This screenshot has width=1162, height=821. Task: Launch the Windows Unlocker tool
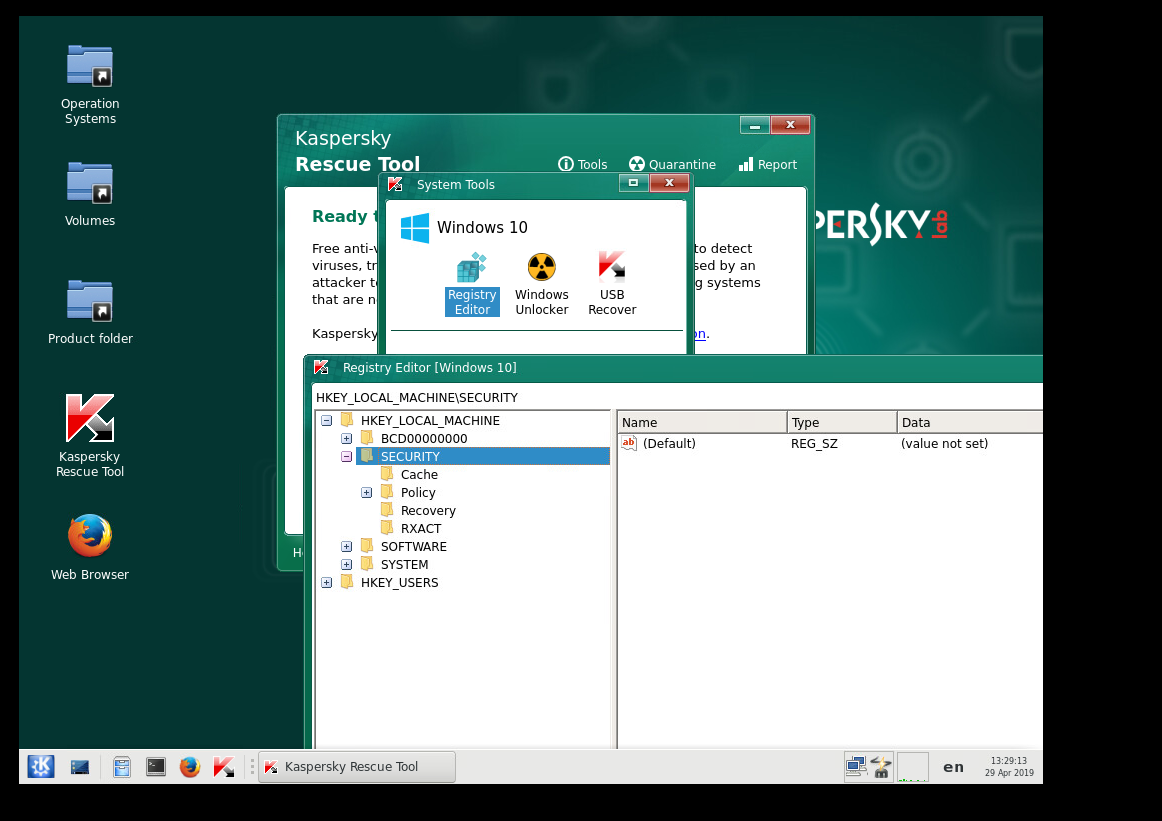tap(541, 284)
